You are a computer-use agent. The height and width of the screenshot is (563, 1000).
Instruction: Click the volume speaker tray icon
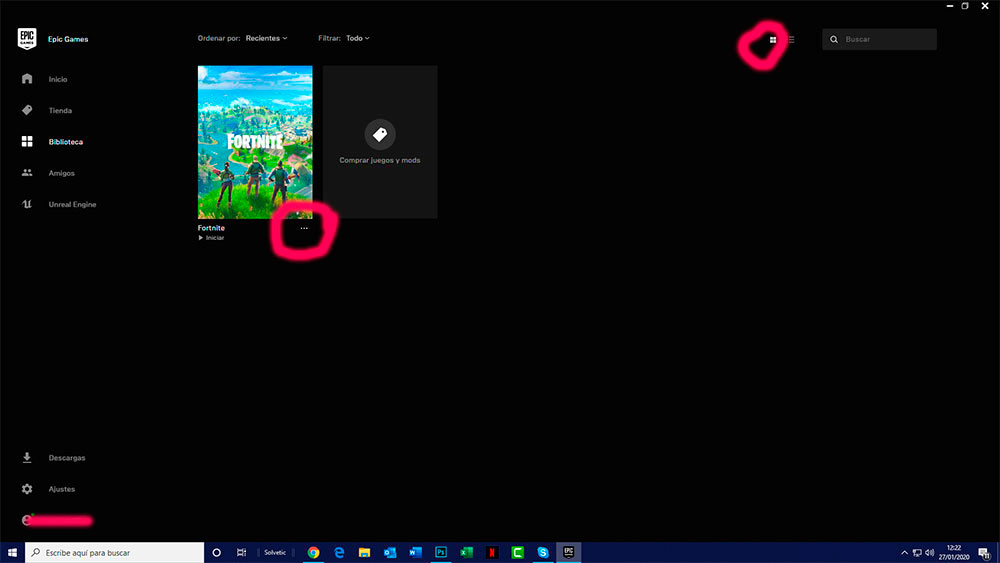929,553
